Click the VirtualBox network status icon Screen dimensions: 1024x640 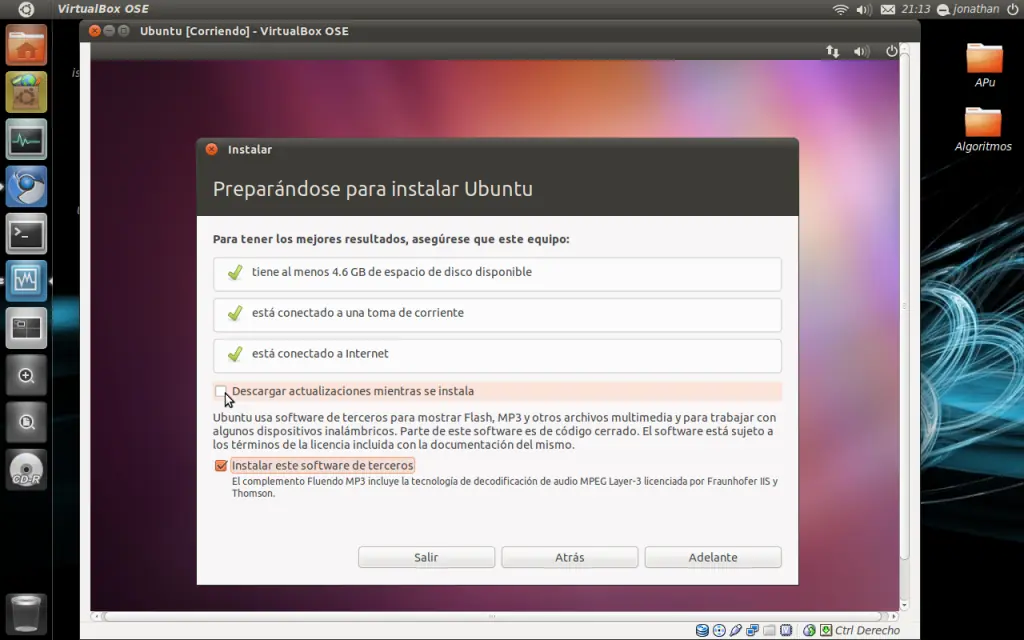752,630
